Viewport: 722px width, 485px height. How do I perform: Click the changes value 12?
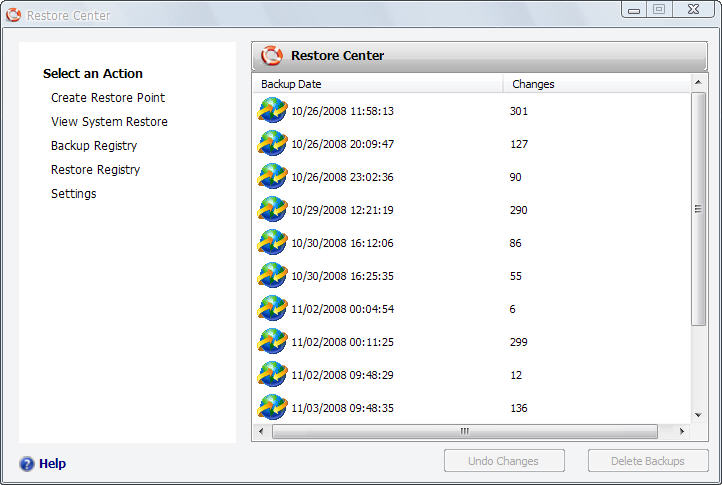(x=516, y=375)
